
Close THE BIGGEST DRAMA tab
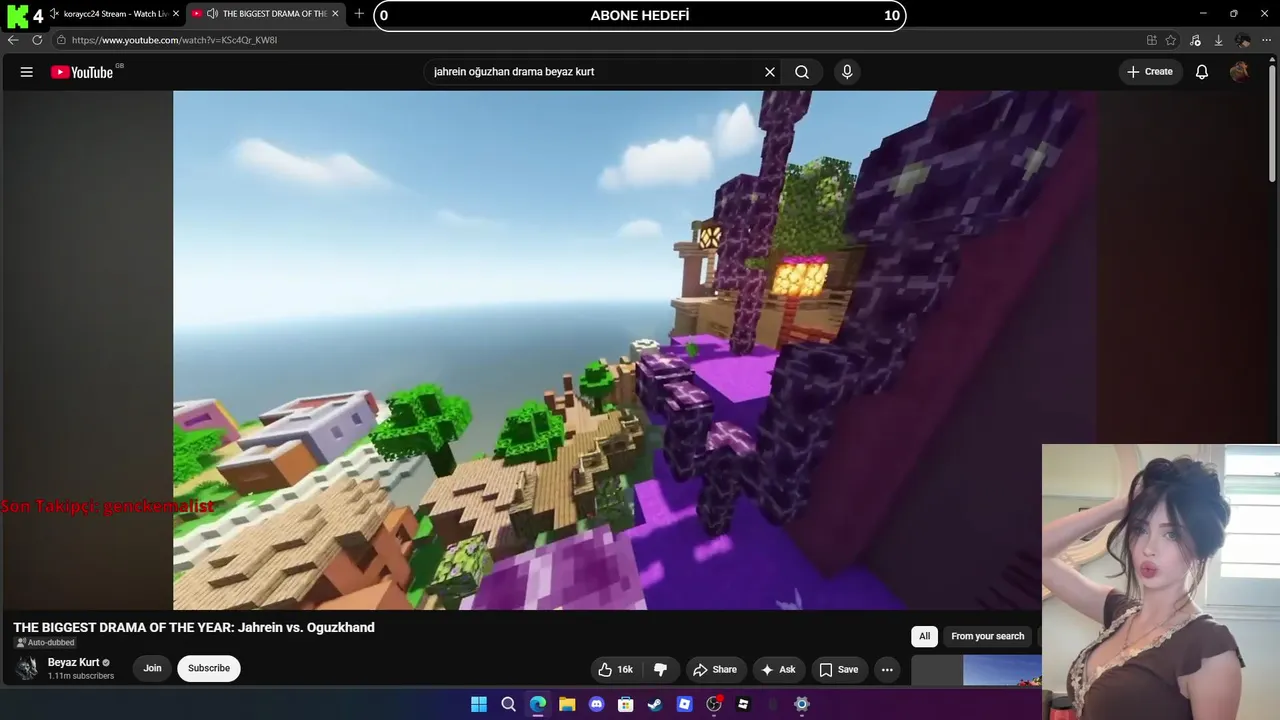[x=335, y=14]
